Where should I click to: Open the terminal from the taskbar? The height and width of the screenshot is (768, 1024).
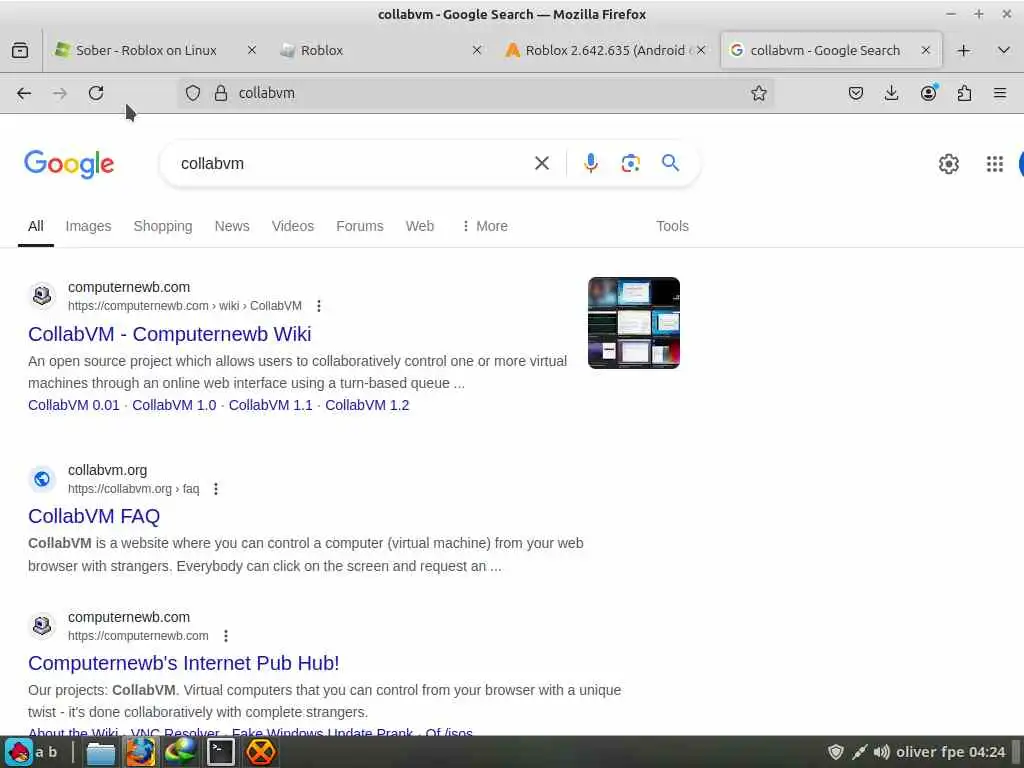coord(221,752)
